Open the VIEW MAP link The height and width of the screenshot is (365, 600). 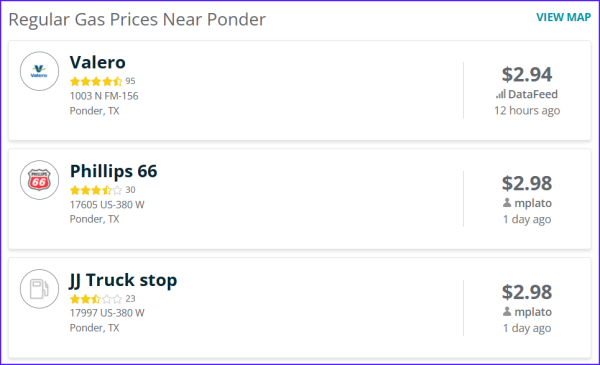pos(563,17)
